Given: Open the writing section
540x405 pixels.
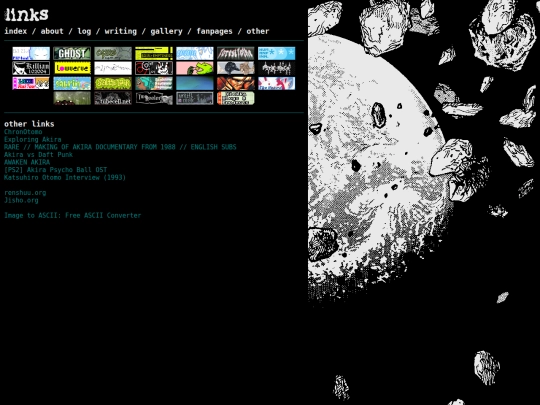Looking at the screenshot, I should point(121,31).
